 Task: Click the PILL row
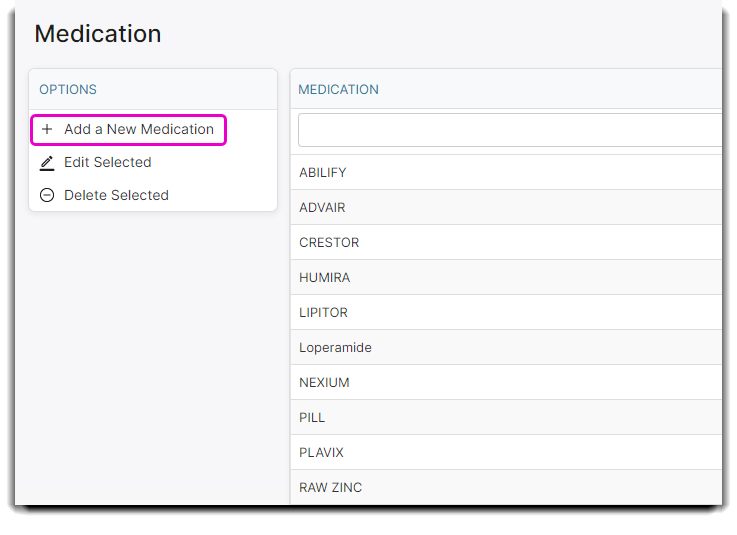pyautogui.click(x=312, y=418)
